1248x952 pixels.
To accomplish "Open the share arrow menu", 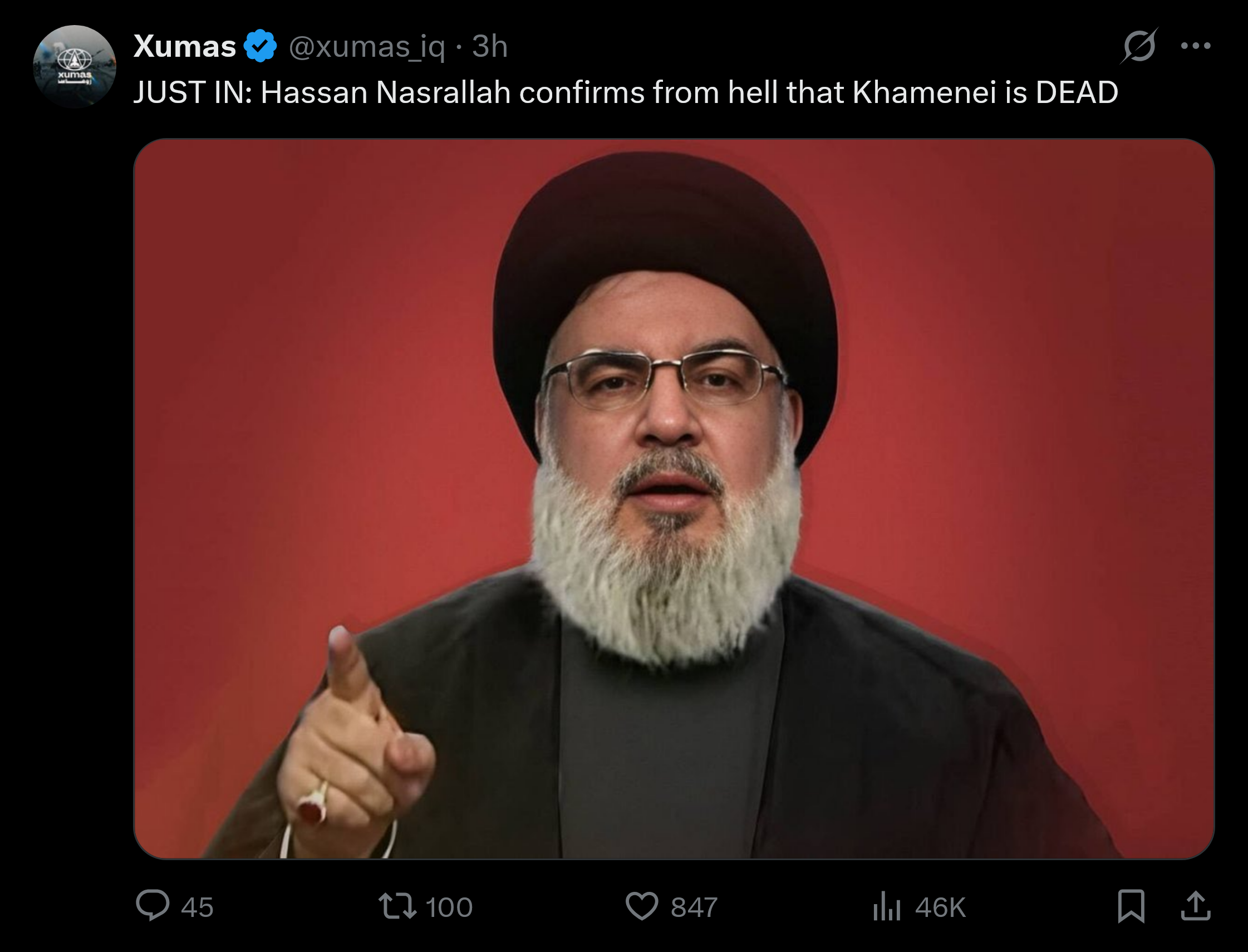I will point(1195,906).
